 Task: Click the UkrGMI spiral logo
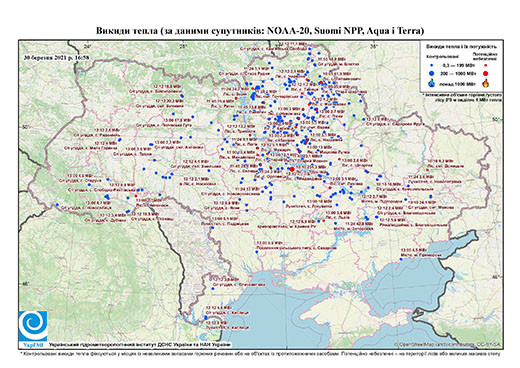(33, 326)
